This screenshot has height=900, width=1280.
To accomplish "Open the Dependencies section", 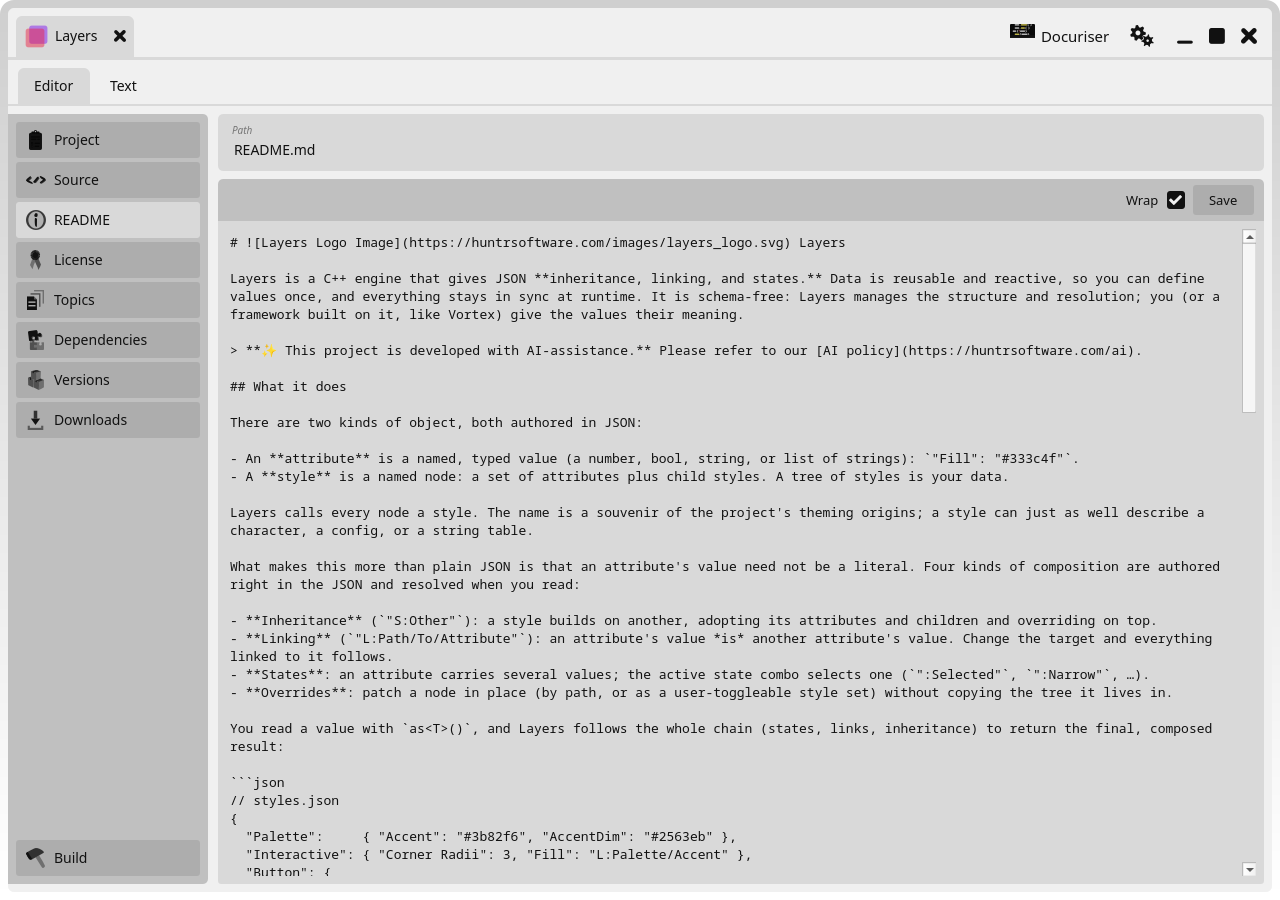I will click(108, 340).
